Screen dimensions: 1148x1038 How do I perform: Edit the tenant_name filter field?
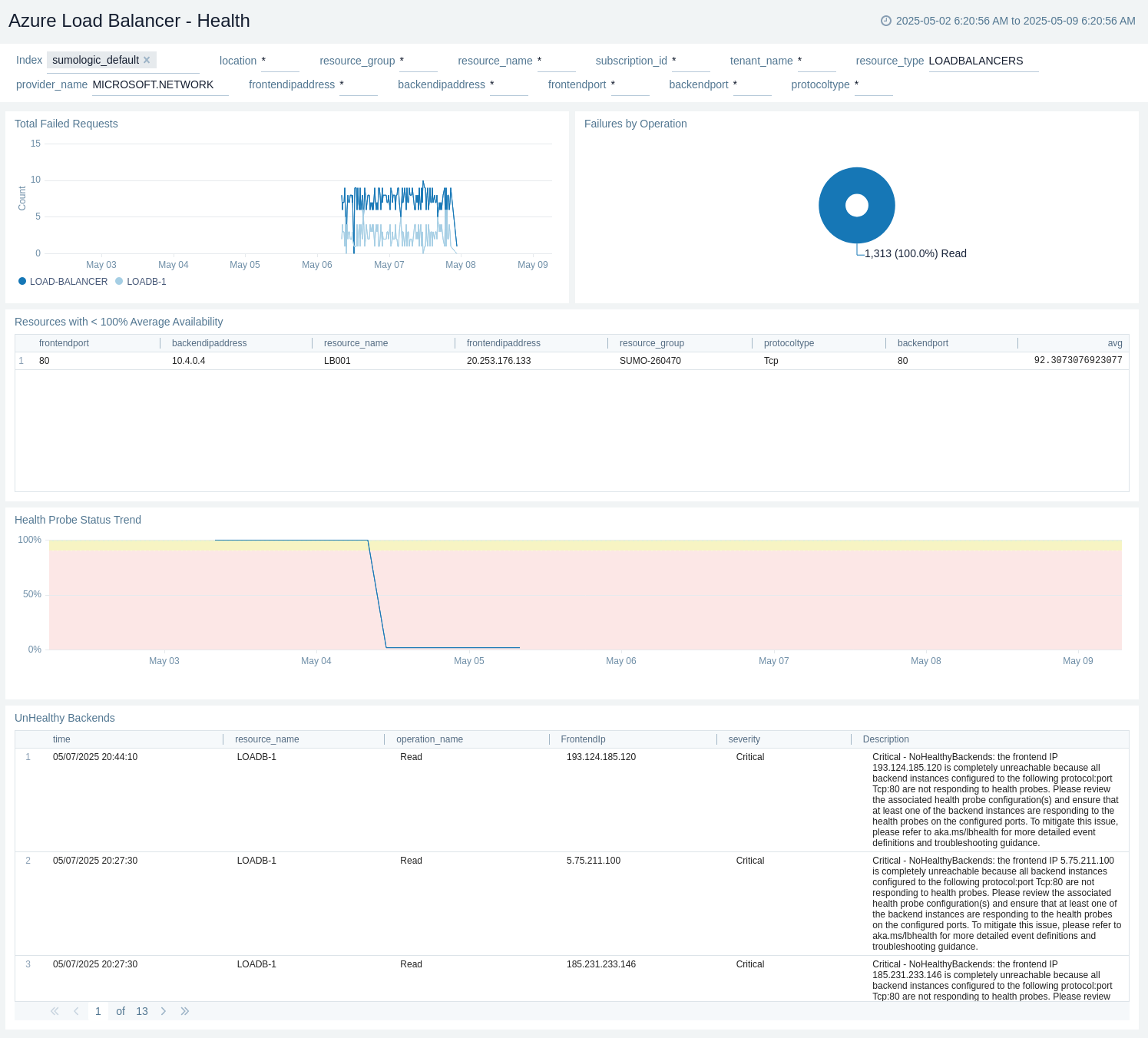[x=817, y=61]
